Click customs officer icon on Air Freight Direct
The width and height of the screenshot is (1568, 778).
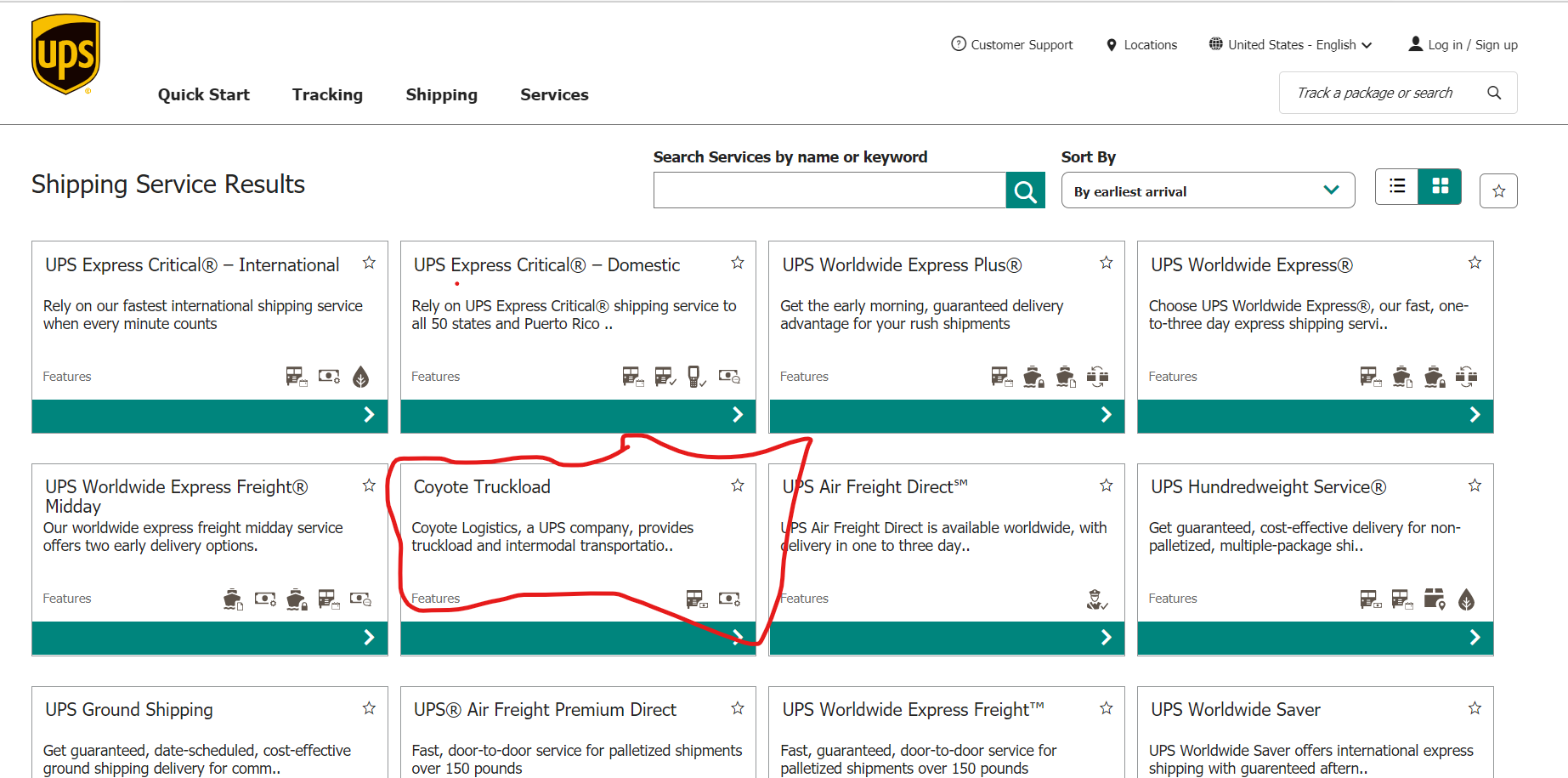tap(1097, 599)
